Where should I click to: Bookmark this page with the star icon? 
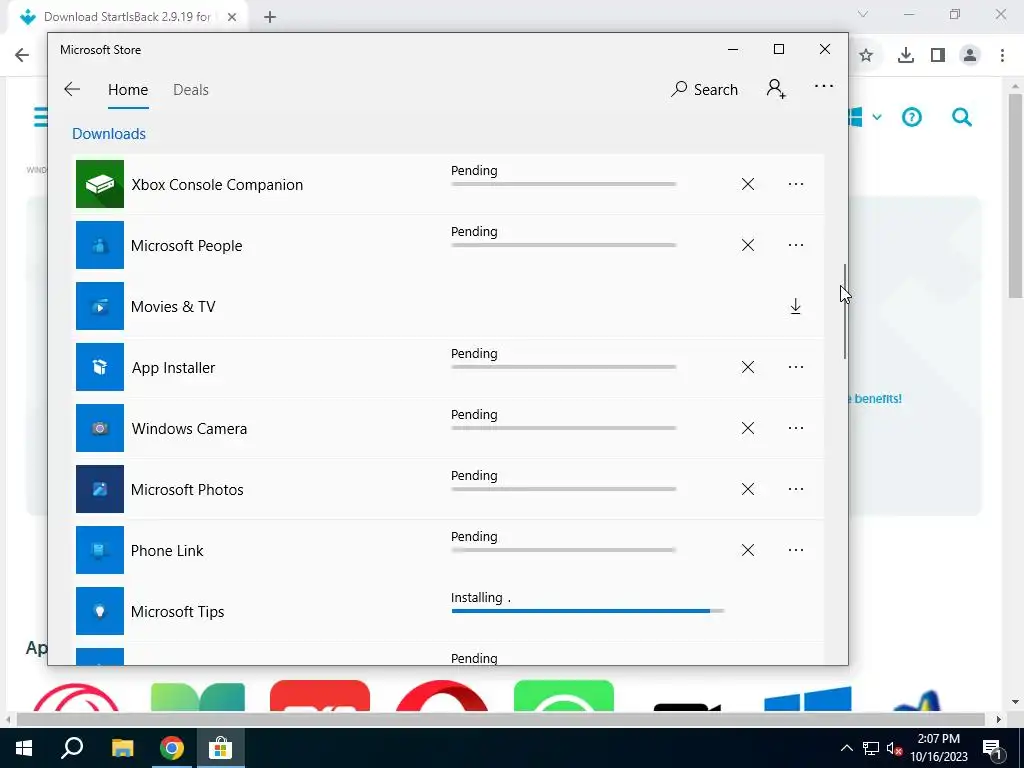click(866, 55)
